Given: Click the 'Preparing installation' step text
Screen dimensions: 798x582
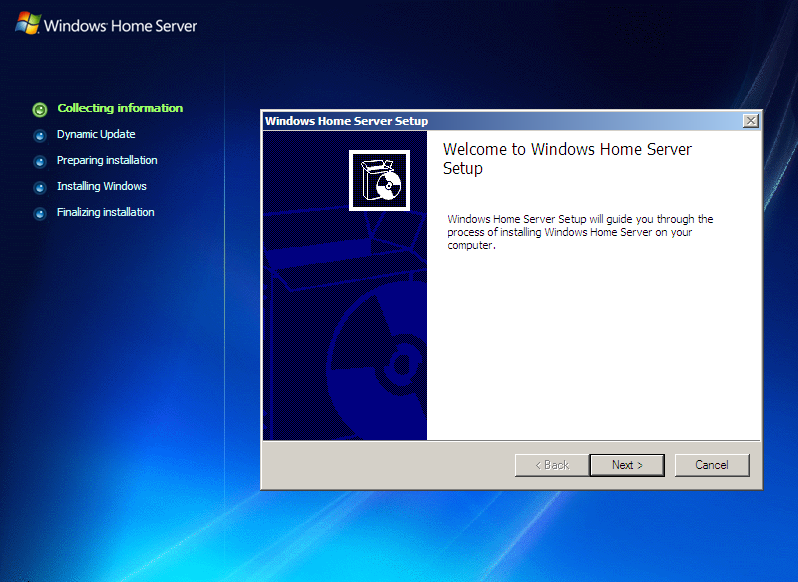Looking at the screenshot, I should pyautogui.click(x=107, y=160).
